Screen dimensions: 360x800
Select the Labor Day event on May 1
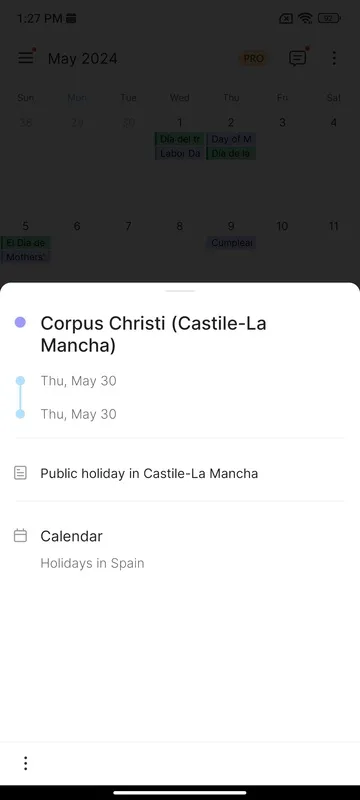pyautogui.click(x=179, y=154)
